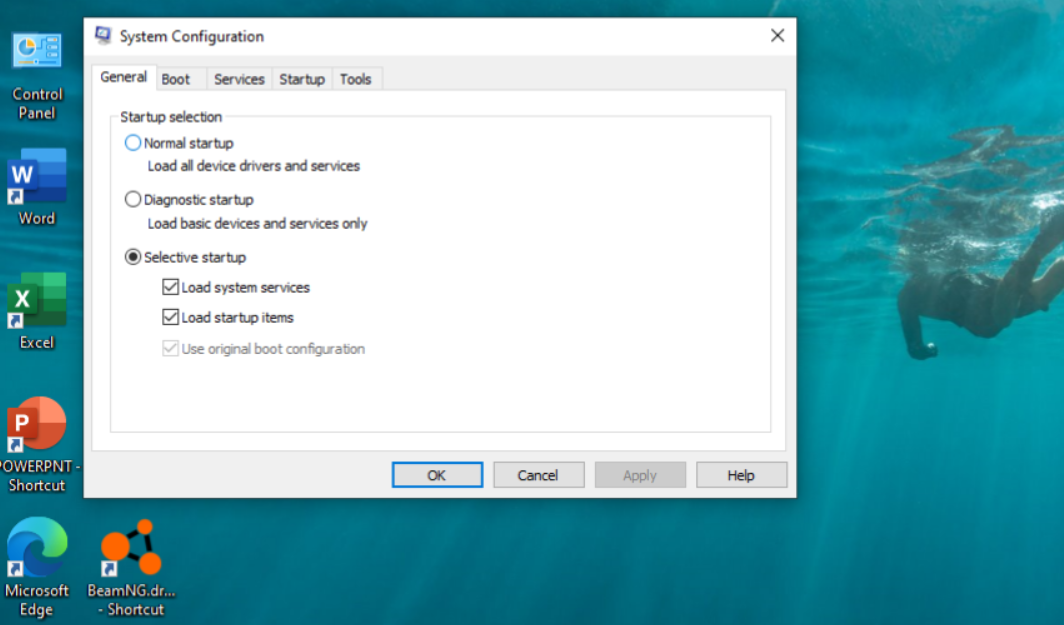The image size is (1064, 625).
Task: Cancel the System Configuration changes
Action: pos(538,474)
